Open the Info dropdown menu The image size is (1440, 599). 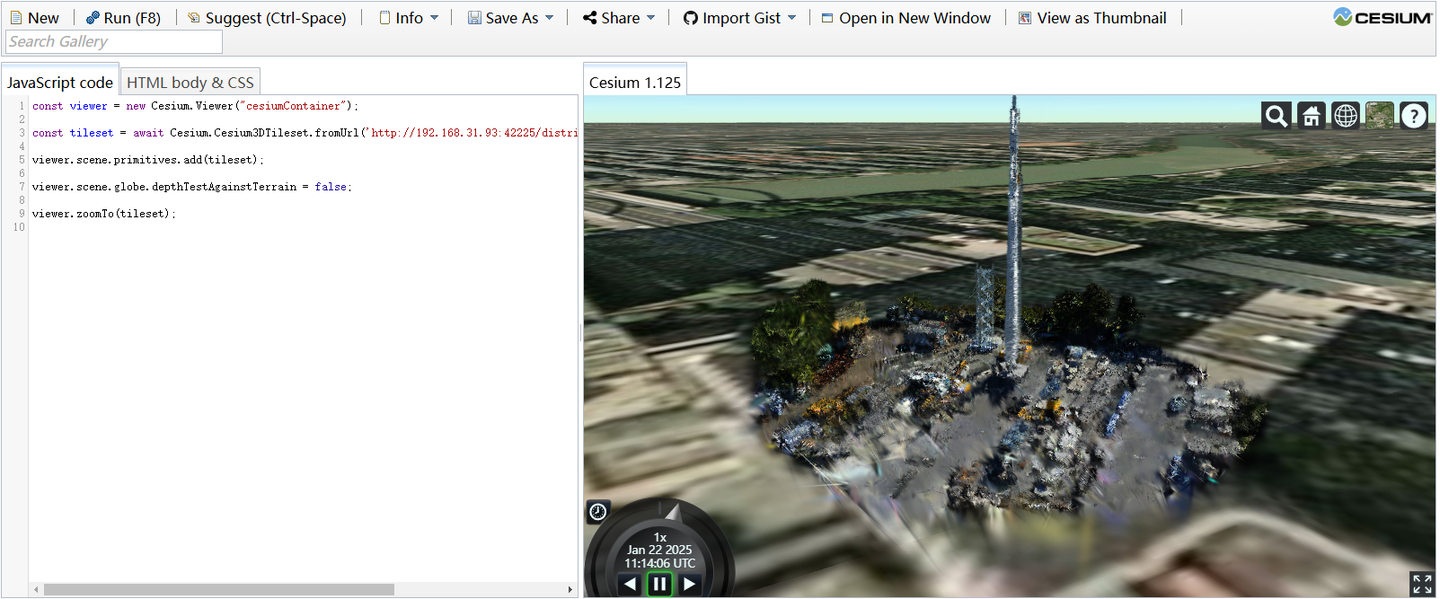[x=409, y=18]
